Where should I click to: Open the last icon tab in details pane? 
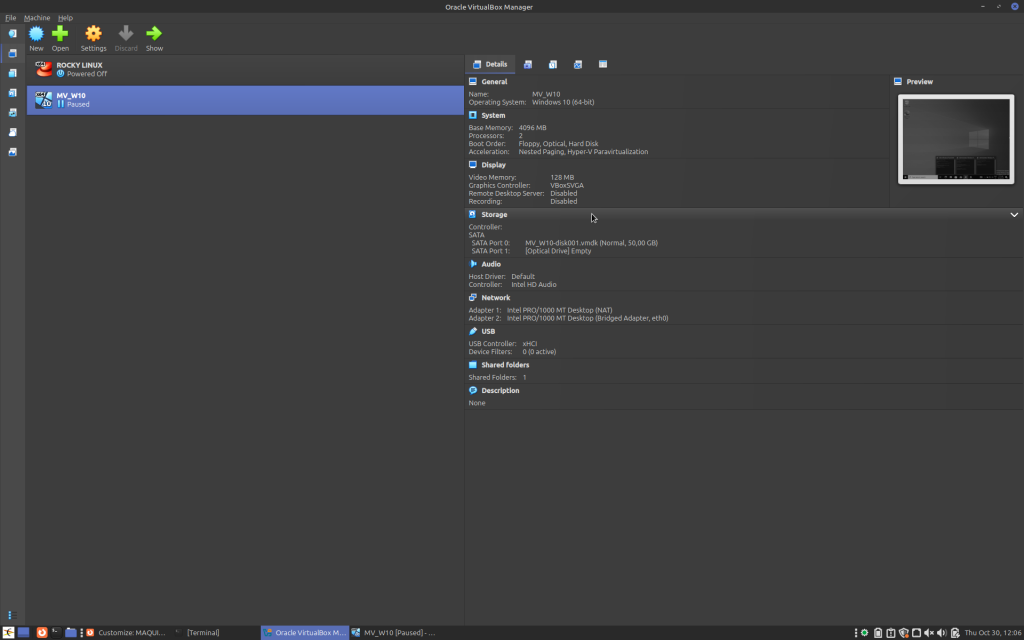point(603,64)
